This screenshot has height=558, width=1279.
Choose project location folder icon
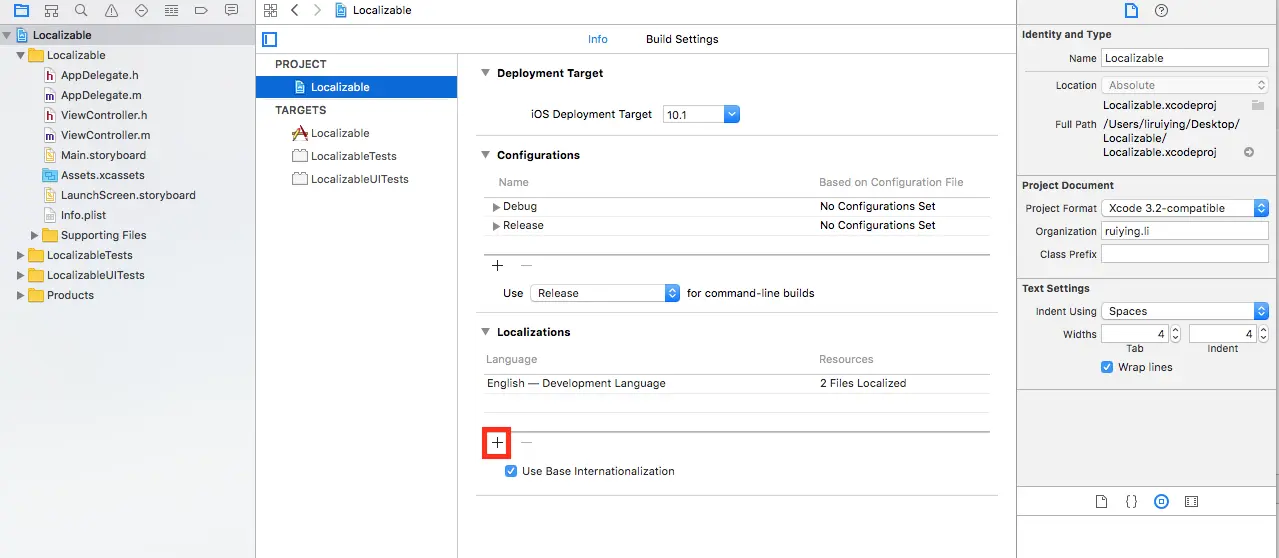click(x=1258, y=105)
